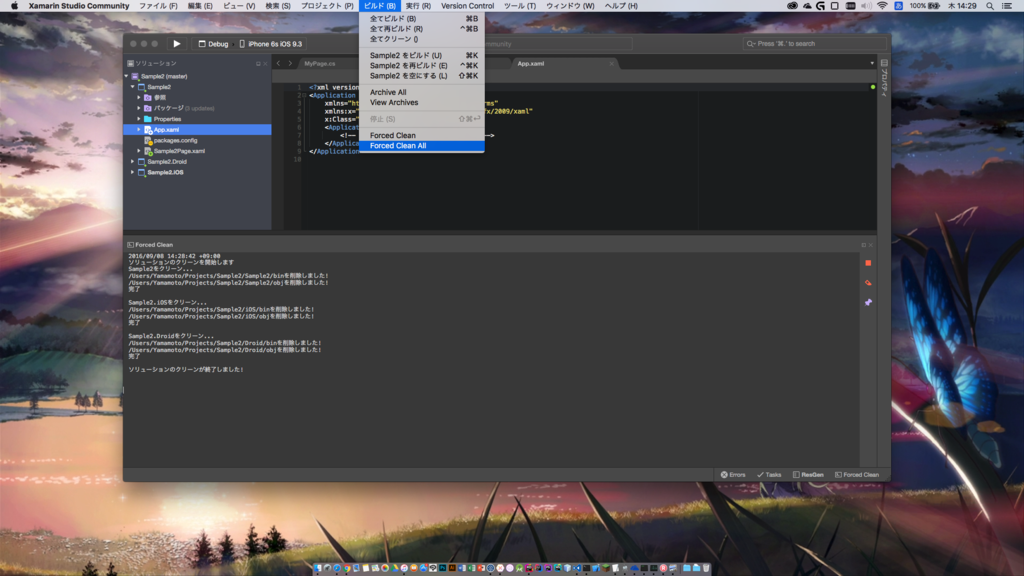Screen dimensions: 1024x576
Task: Choose 全て再ビルド (R) from menu
Action: (422, 29)
